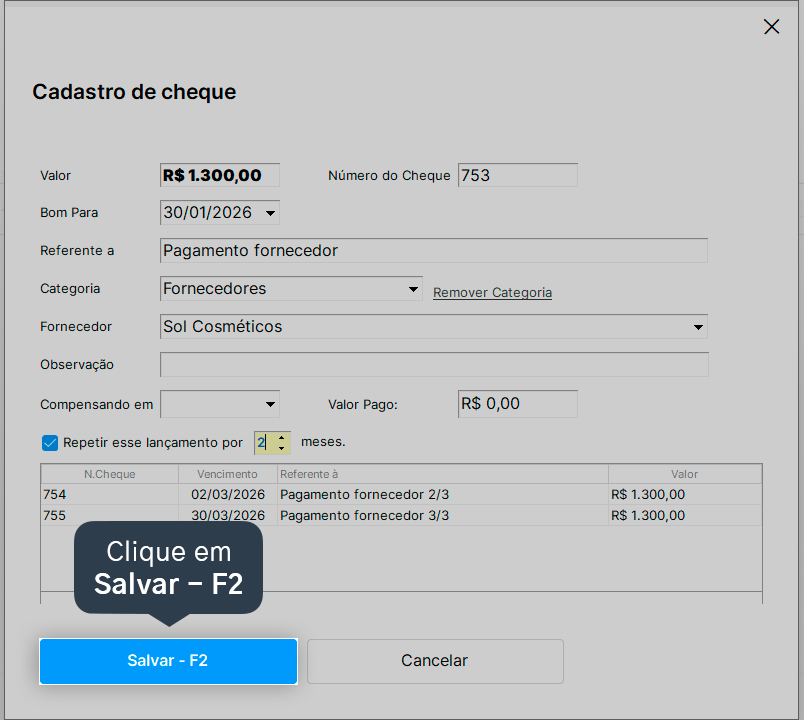Screen dimensions: 804x720
Task: Increase the months repeat spinner value
Action: click(x=282, y=438)
